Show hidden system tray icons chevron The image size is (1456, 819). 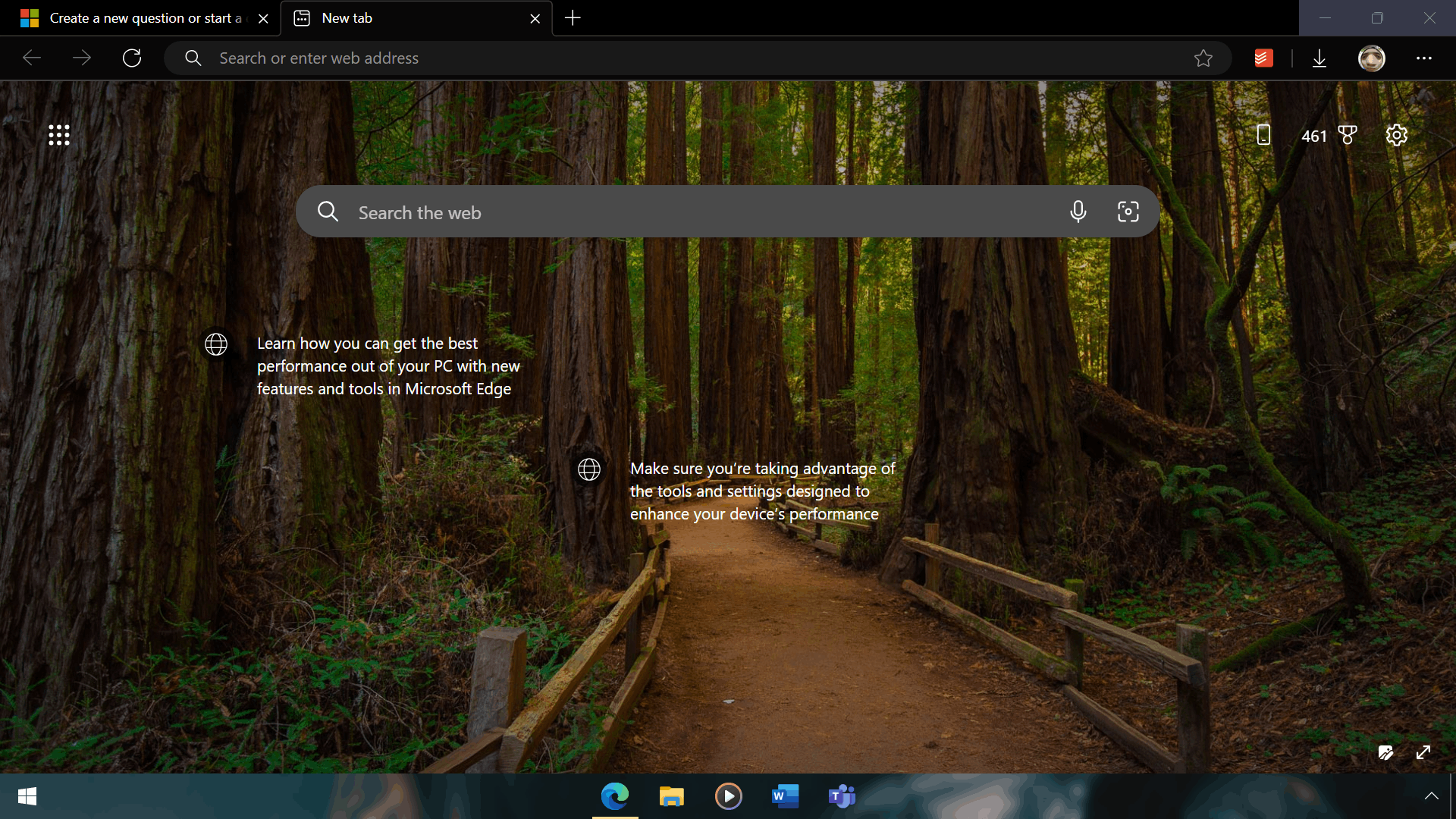1431,795
